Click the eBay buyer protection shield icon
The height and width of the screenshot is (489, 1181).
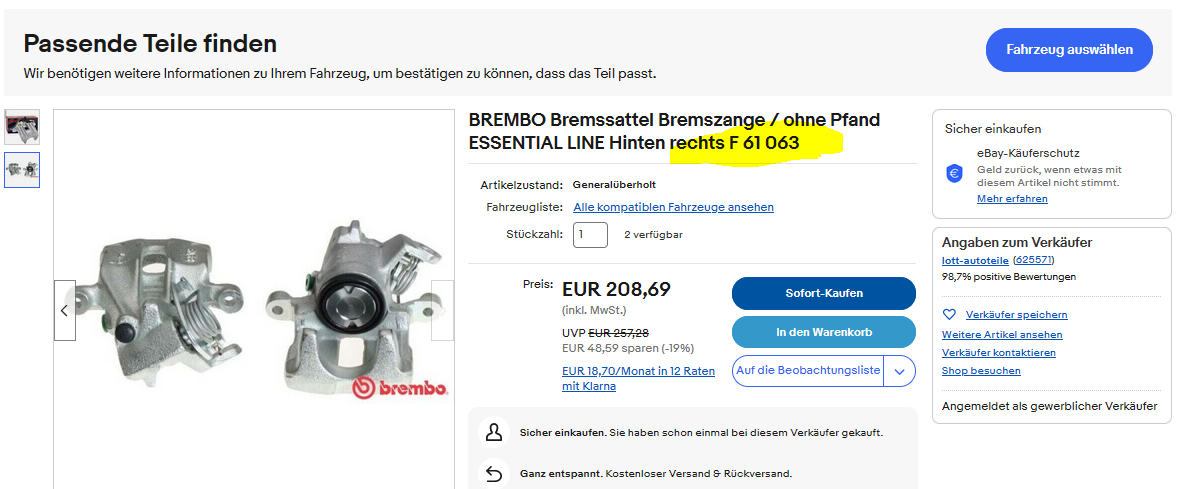click(954, 173)
